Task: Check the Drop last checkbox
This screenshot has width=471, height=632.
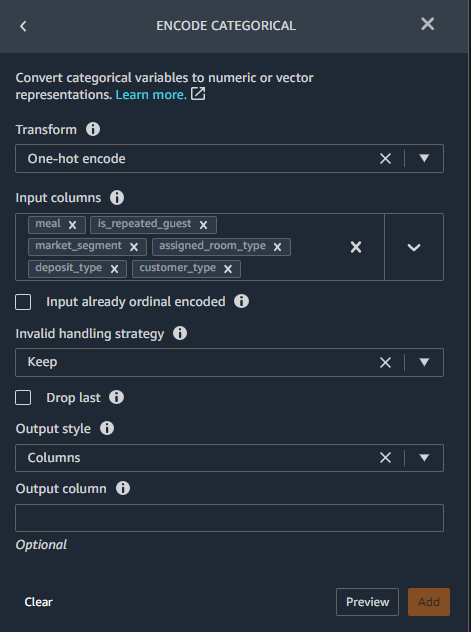Action: [x=23, y=397]
